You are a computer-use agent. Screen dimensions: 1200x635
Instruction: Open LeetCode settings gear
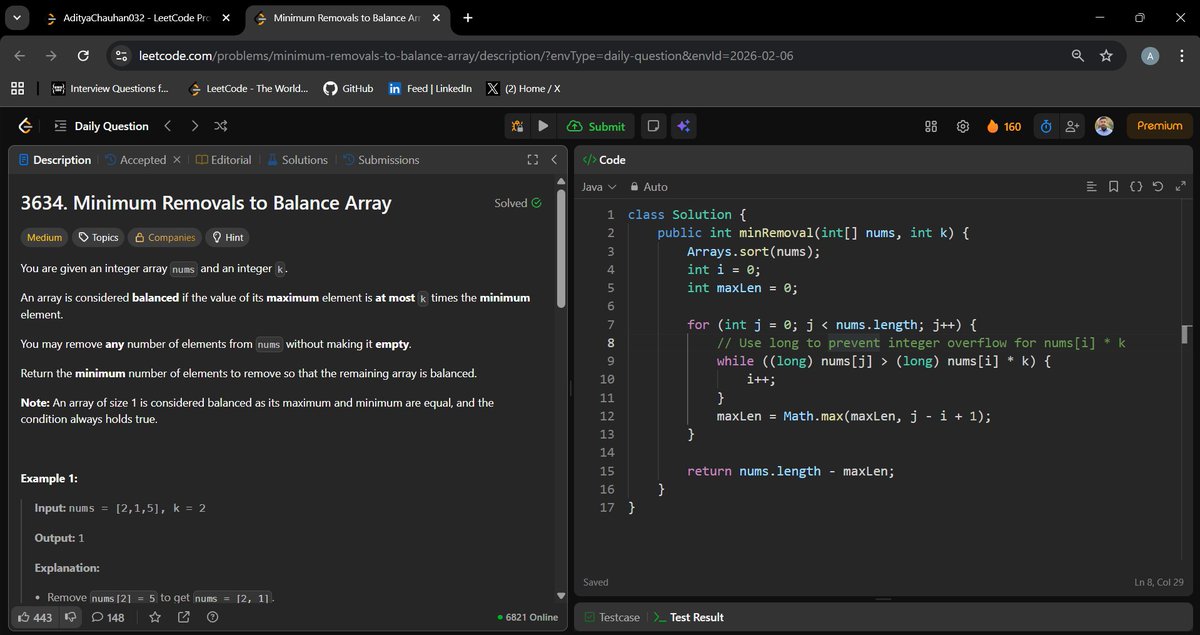tap(963, 126)
